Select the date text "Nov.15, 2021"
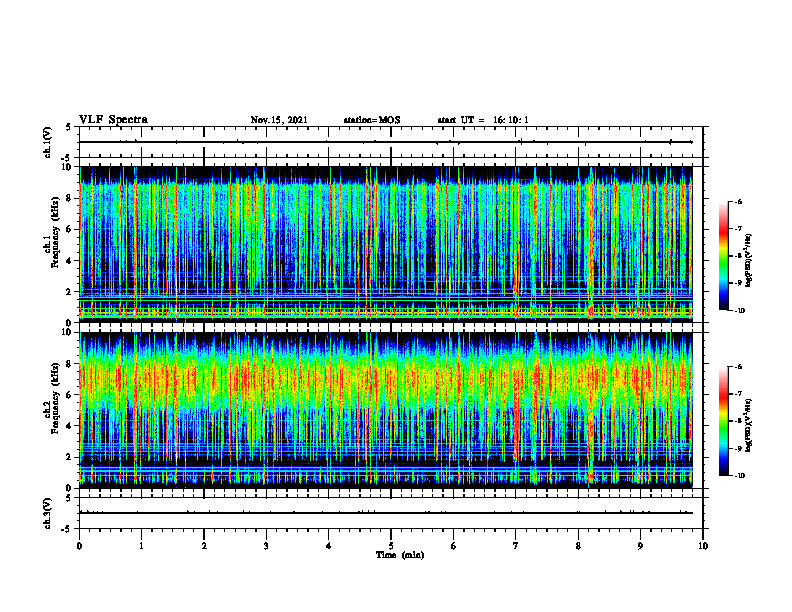 coord(279,120)
